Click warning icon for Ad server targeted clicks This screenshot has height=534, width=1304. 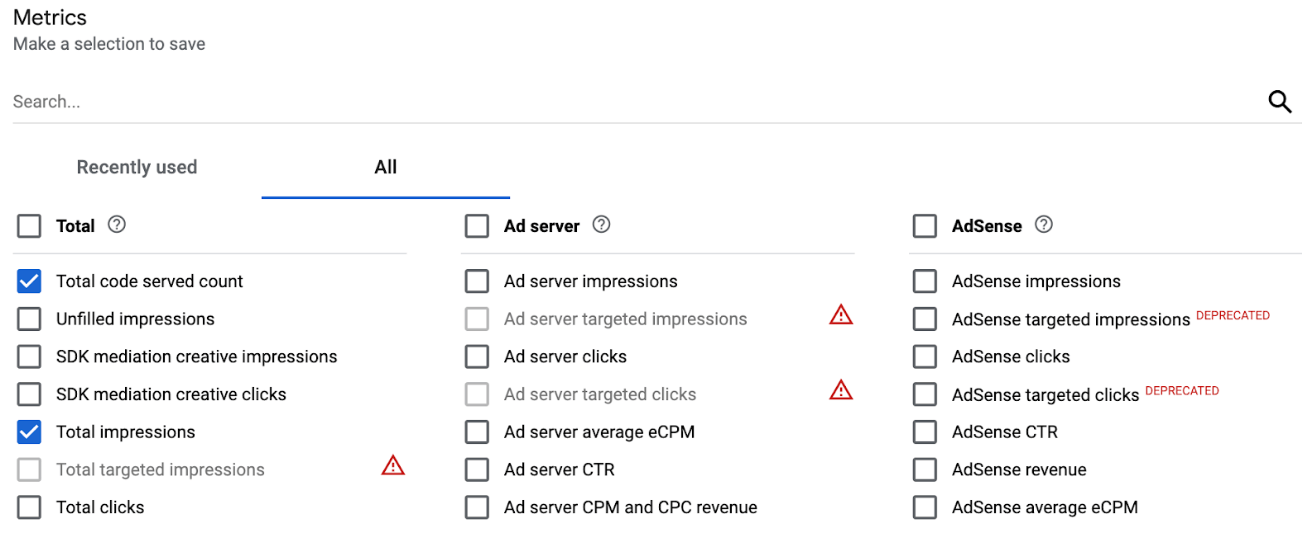tap(841, 390)
